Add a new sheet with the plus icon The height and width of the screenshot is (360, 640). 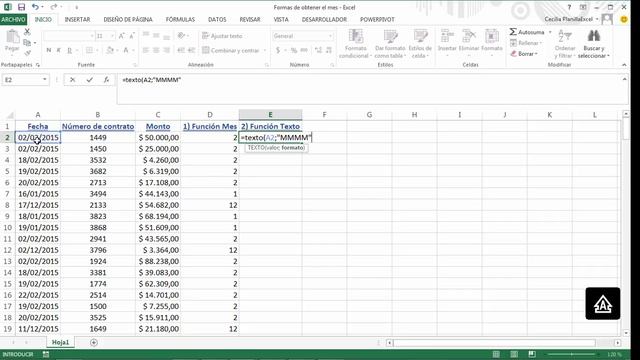94,342
